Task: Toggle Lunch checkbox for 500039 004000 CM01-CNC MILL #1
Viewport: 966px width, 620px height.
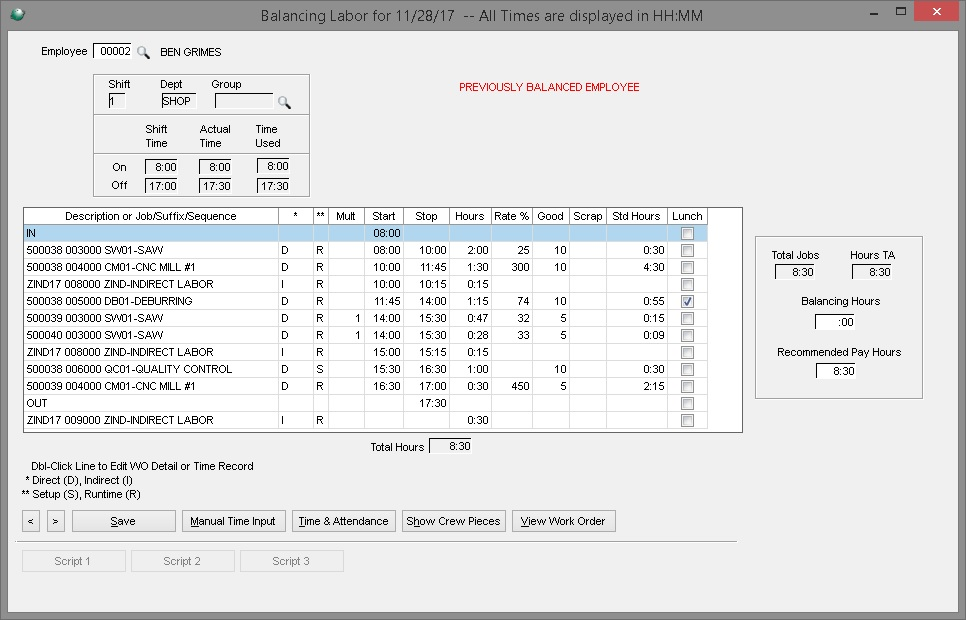Action: click(688, 386)
